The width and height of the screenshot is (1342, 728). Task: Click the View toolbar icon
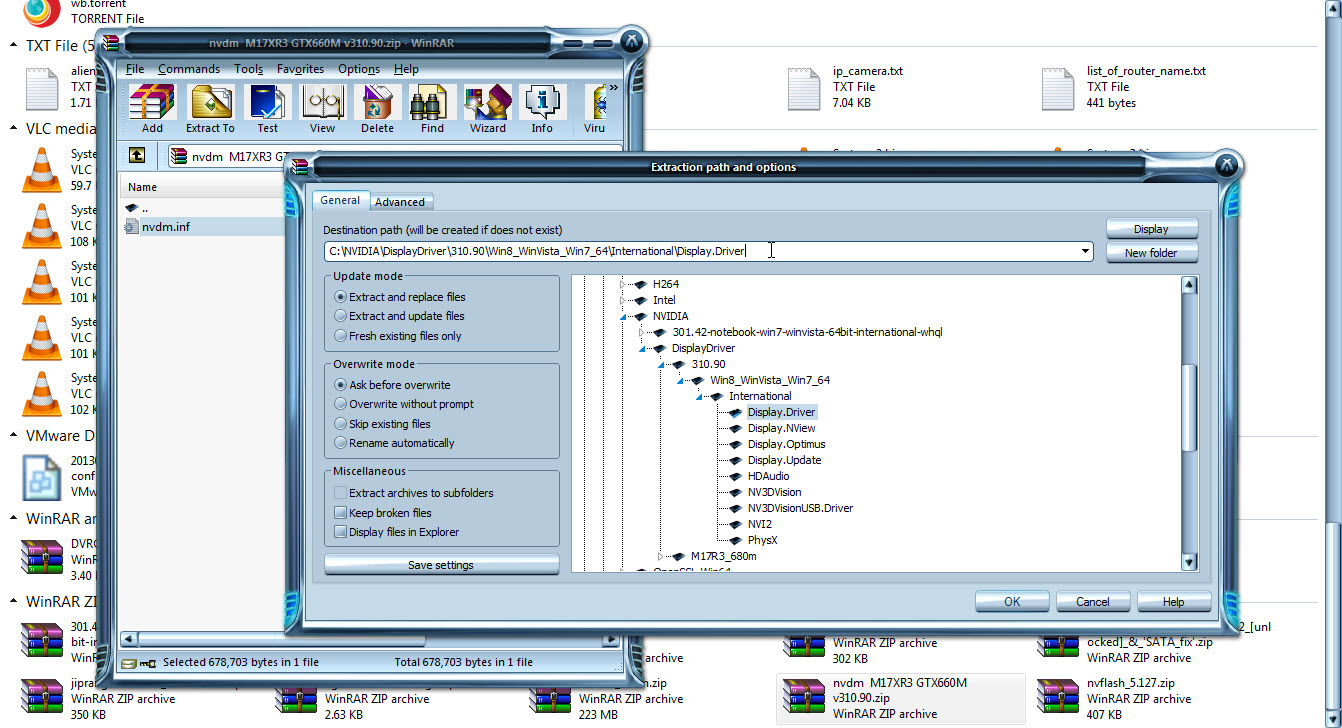coord(322,108)
